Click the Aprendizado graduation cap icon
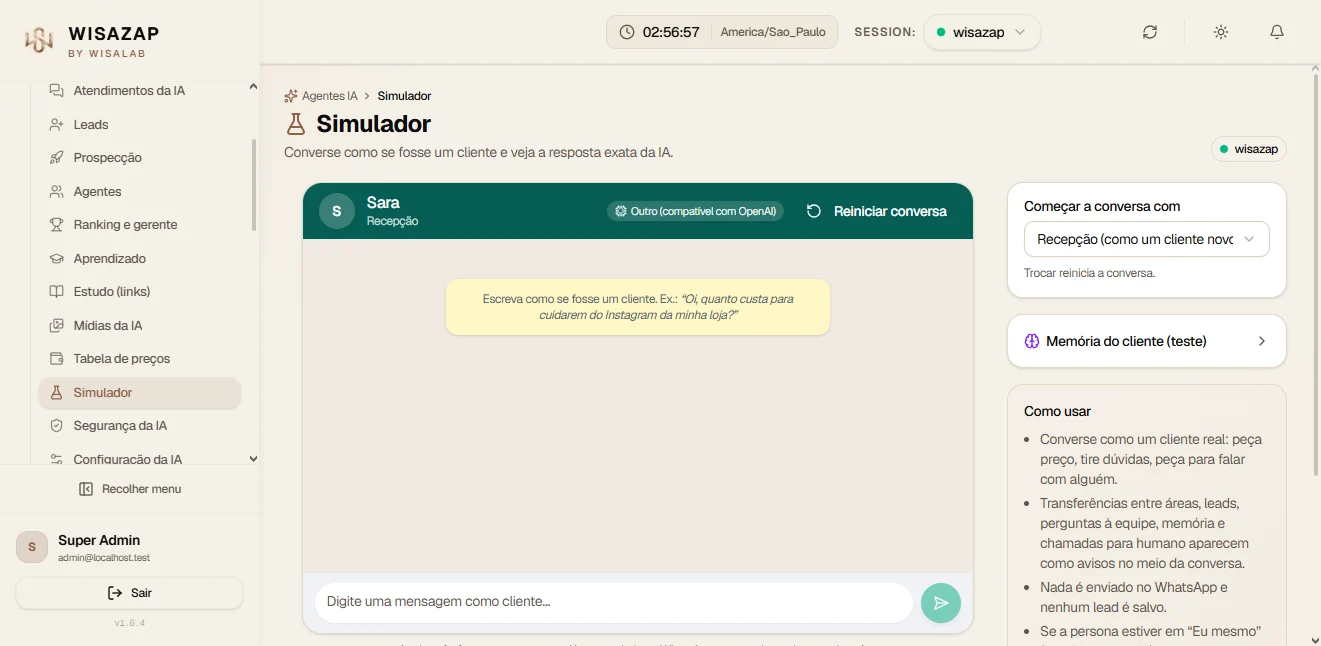 [x=57, y=259]
